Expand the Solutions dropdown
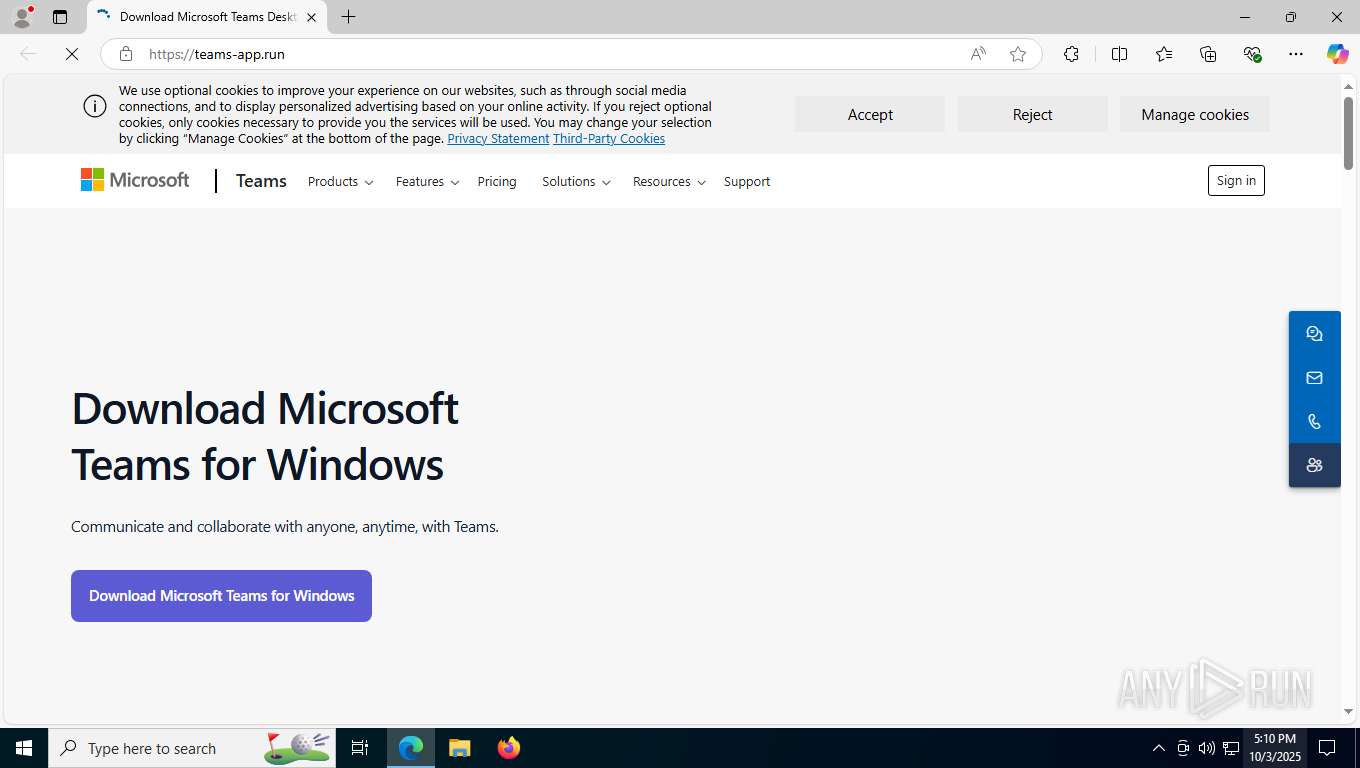 click(576, 182)
